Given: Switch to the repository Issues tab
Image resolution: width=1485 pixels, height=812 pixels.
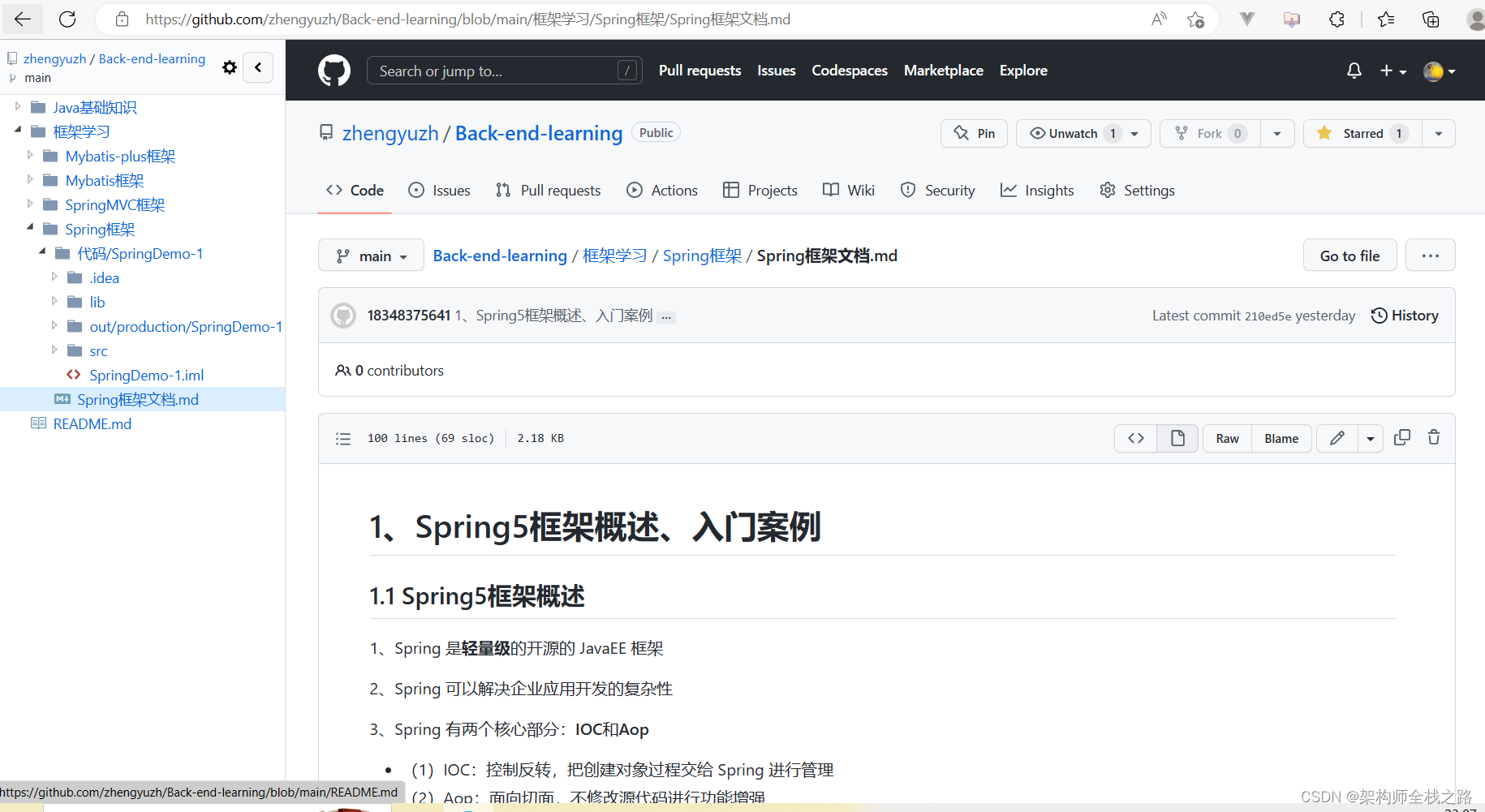Looking at the screenshot, I should click(439, 191).
